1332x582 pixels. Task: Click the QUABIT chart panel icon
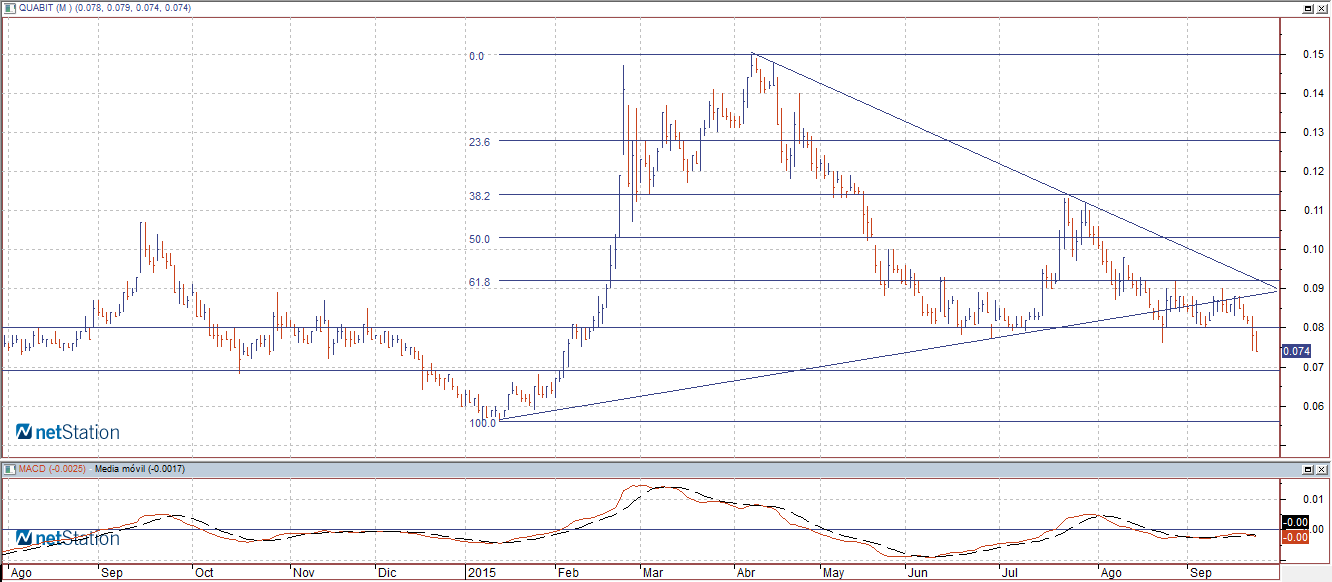(x=9, y=8)
